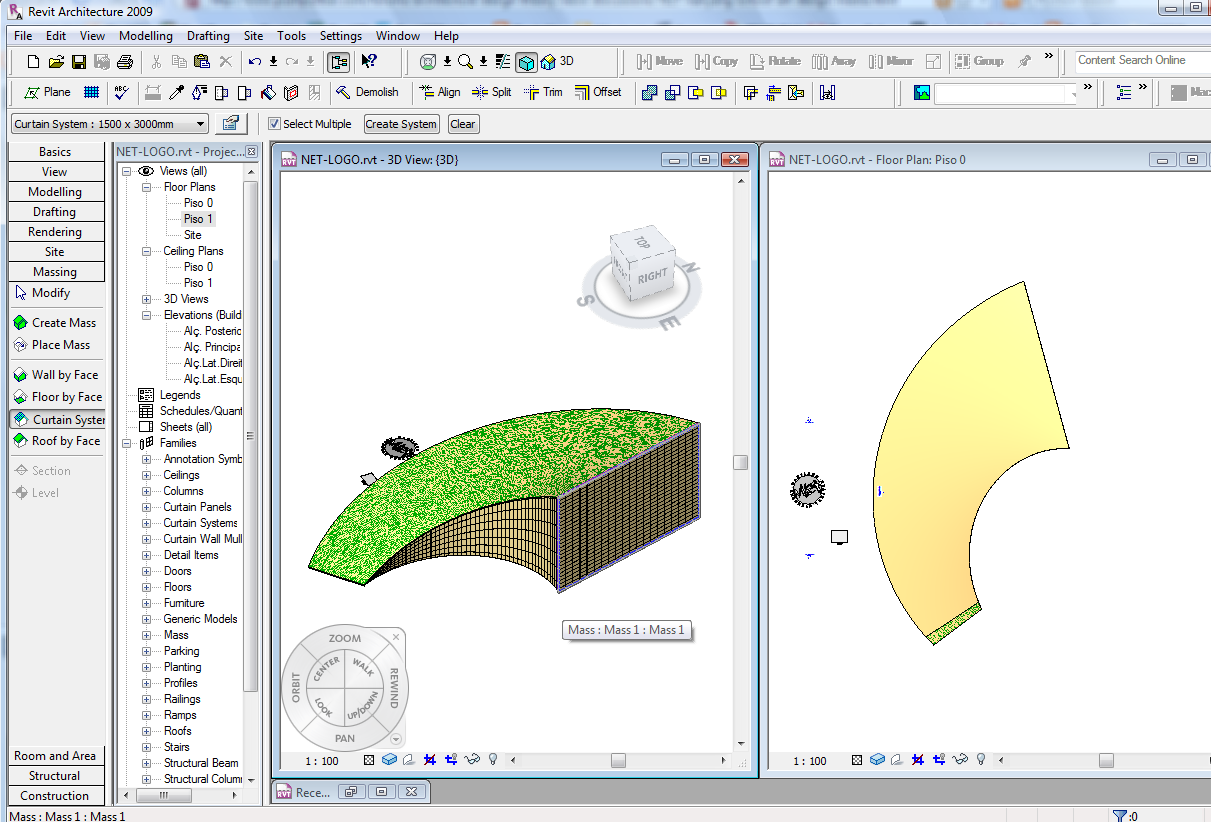Click the Create System button
Viewport: 1211px width, 822px height.
point(401,124)
